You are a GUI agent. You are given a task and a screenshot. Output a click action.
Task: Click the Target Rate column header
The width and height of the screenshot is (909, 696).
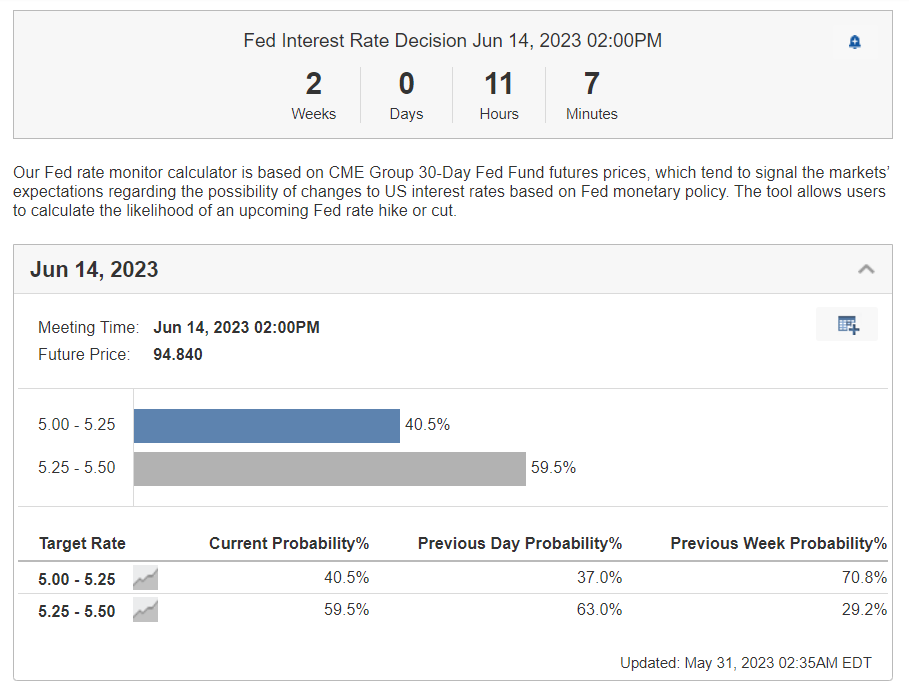pyautogui.click(x=82, y=544)
